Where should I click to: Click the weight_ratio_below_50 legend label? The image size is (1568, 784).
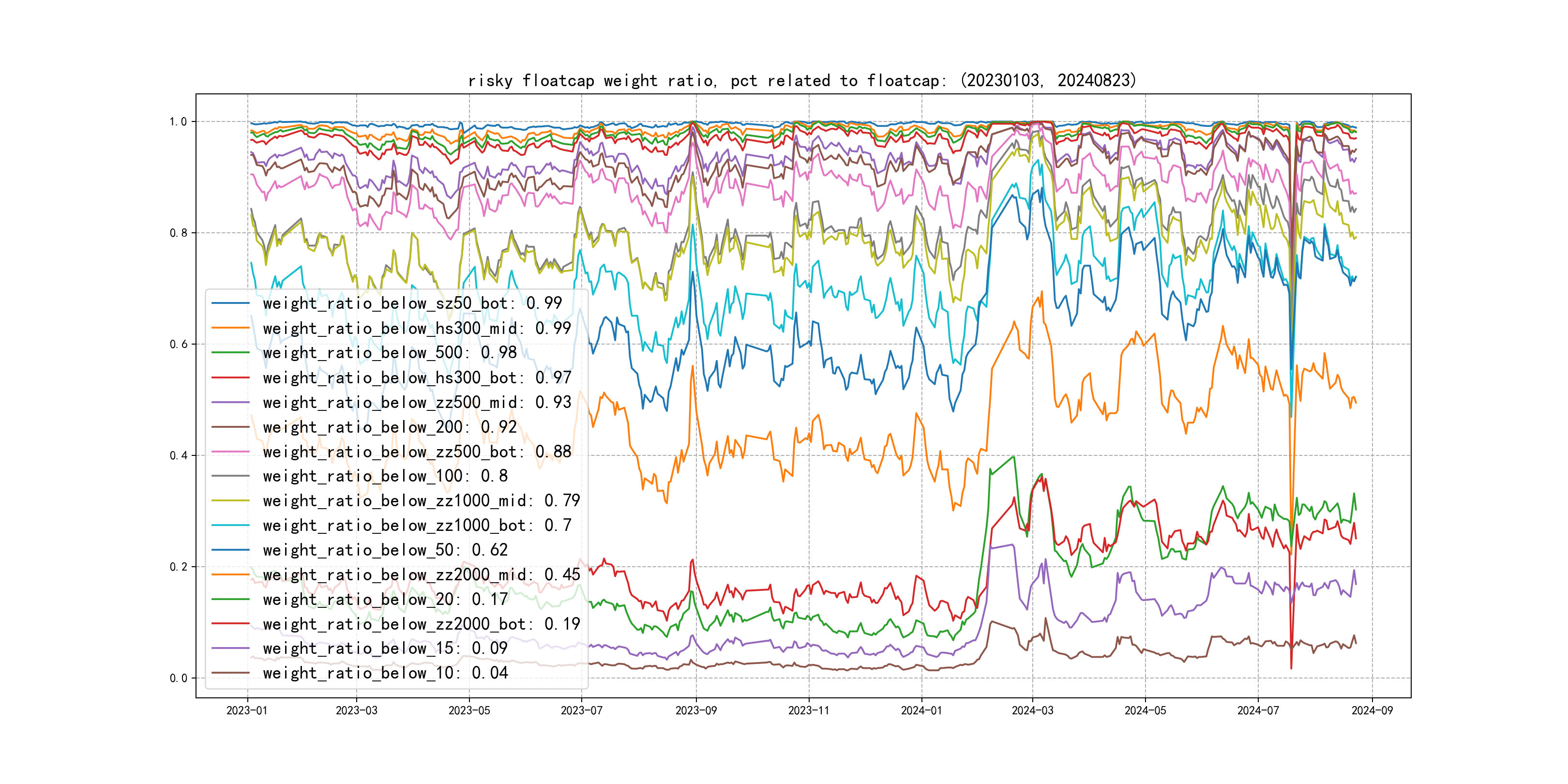385,550
